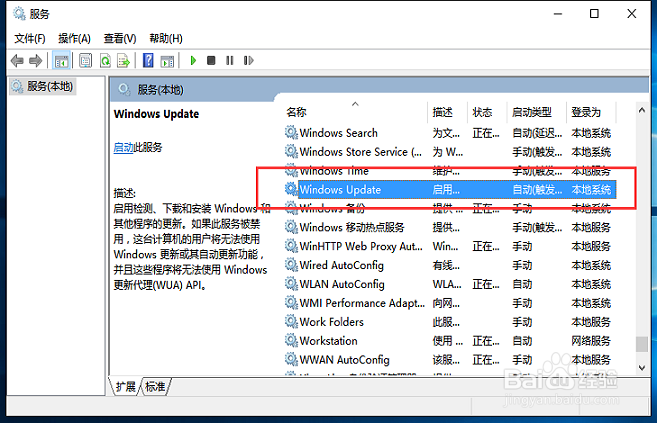Go back with the left arrow toolbar icon
The width and height of the screenshot is (657, 423).
(x=17, y=61)
